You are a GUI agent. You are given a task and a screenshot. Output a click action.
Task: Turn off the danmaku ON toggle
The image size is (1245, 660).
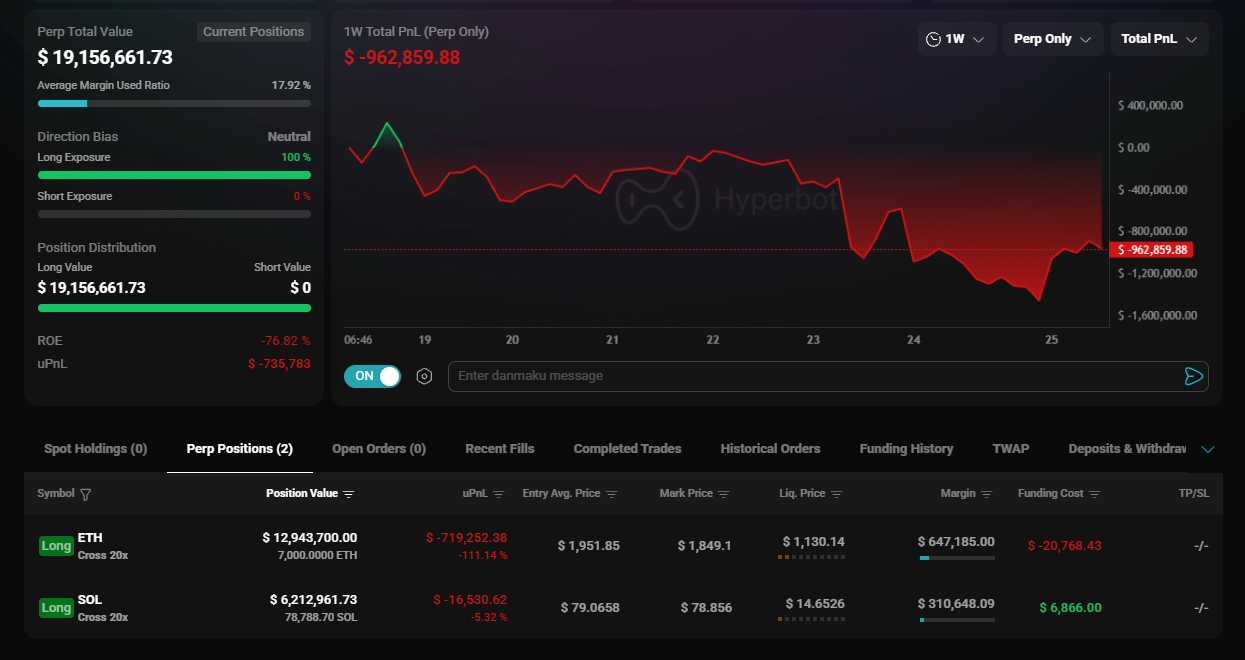click(x=372, y=376)
